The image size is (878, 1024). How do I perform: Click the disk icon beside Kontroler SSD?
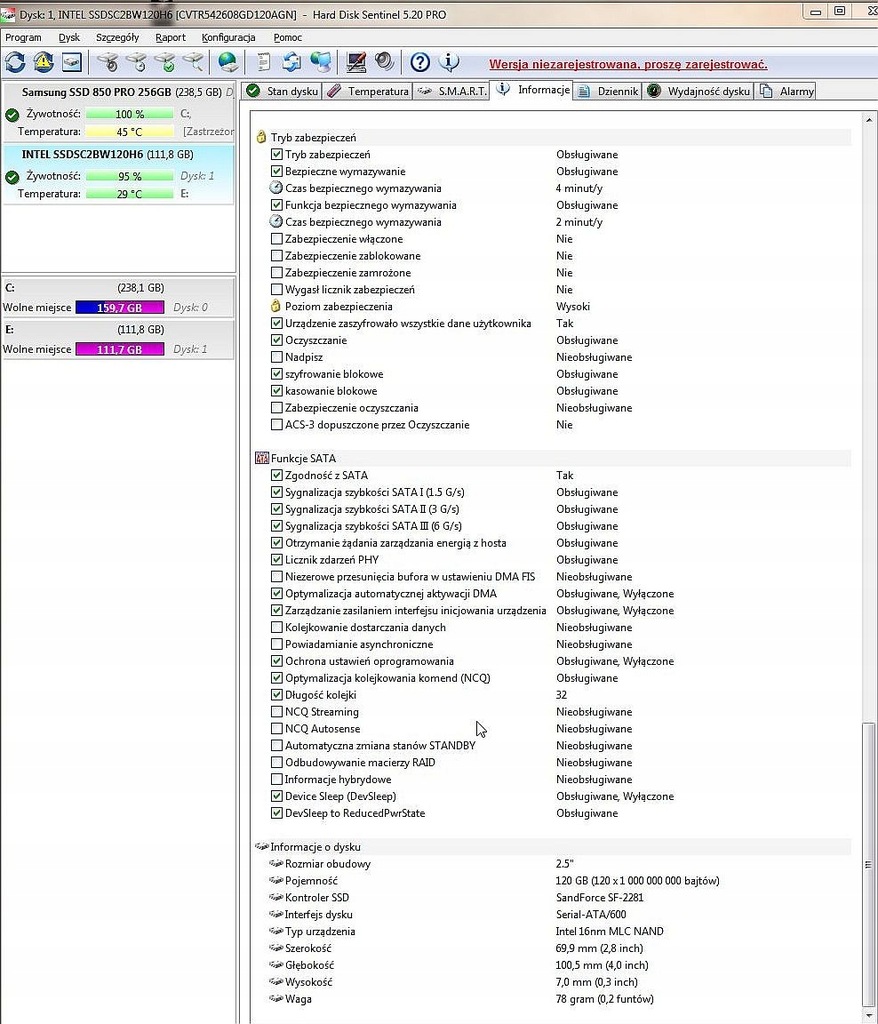click(x=276, y=897)
